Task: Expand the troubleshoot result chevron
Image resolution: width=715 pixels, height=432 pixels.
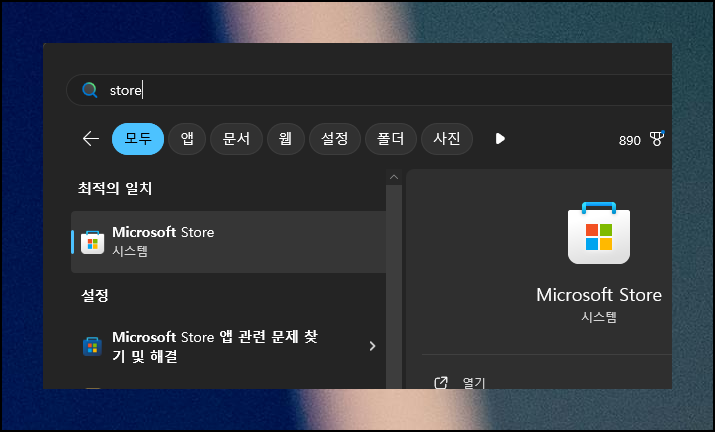Action: pyautogui.click(x=373, y=346)
